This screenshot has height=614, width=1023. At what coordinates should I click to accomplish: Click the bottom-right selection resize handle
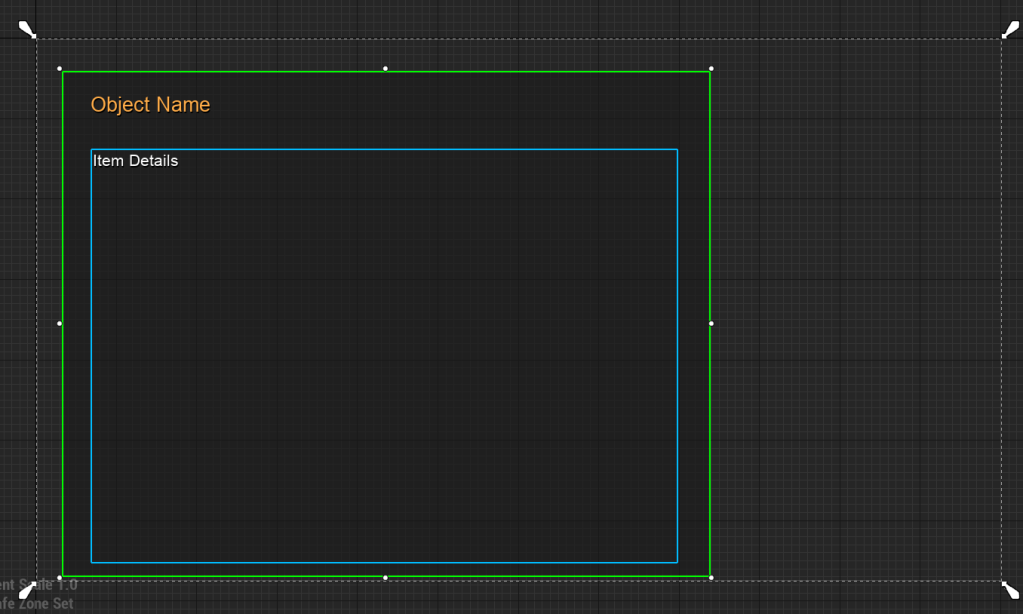tap(711, 577)
